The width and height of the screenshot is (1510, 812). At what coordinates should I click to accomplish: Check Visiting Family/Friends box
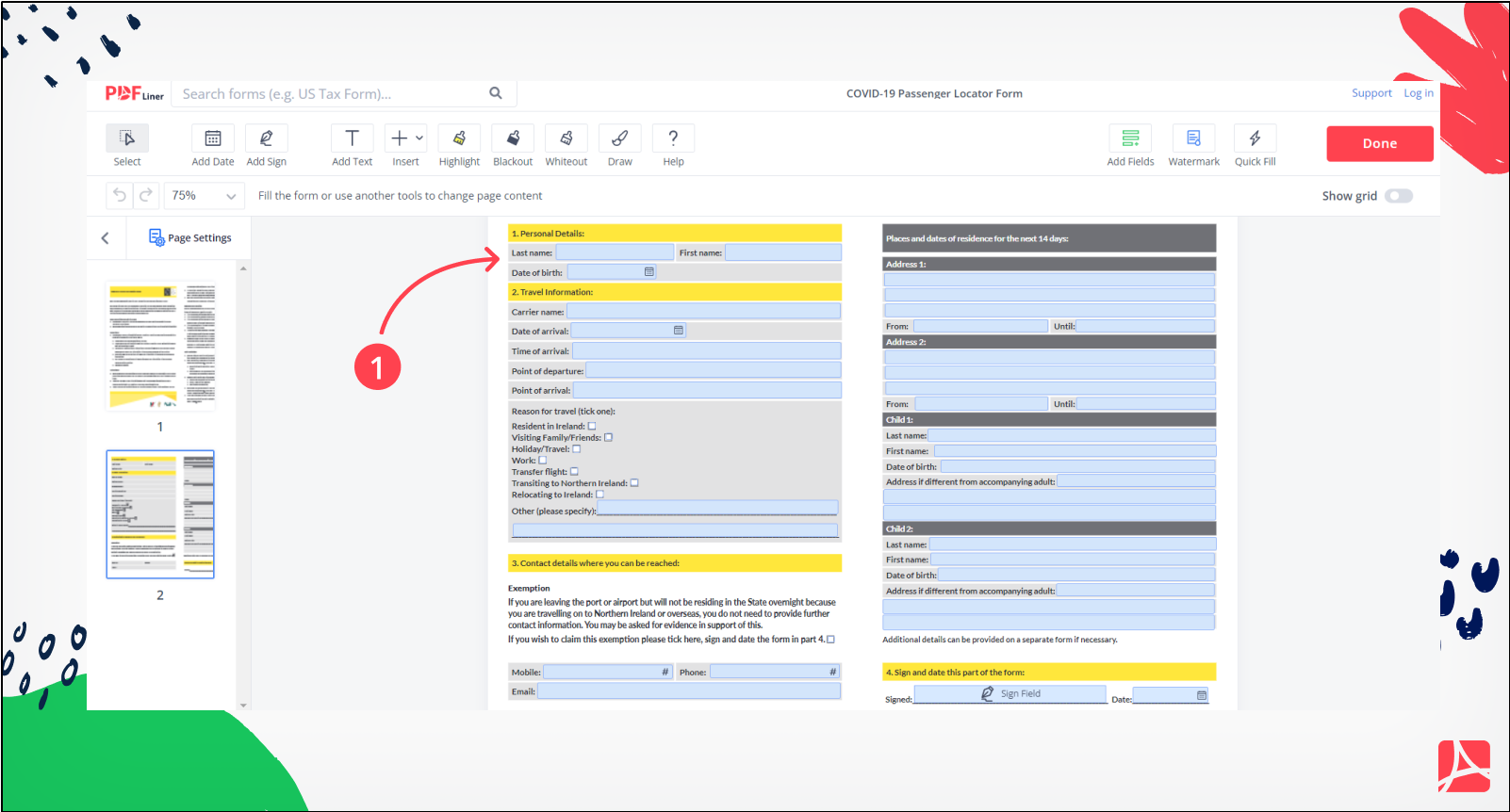click(x=608, y=437)
